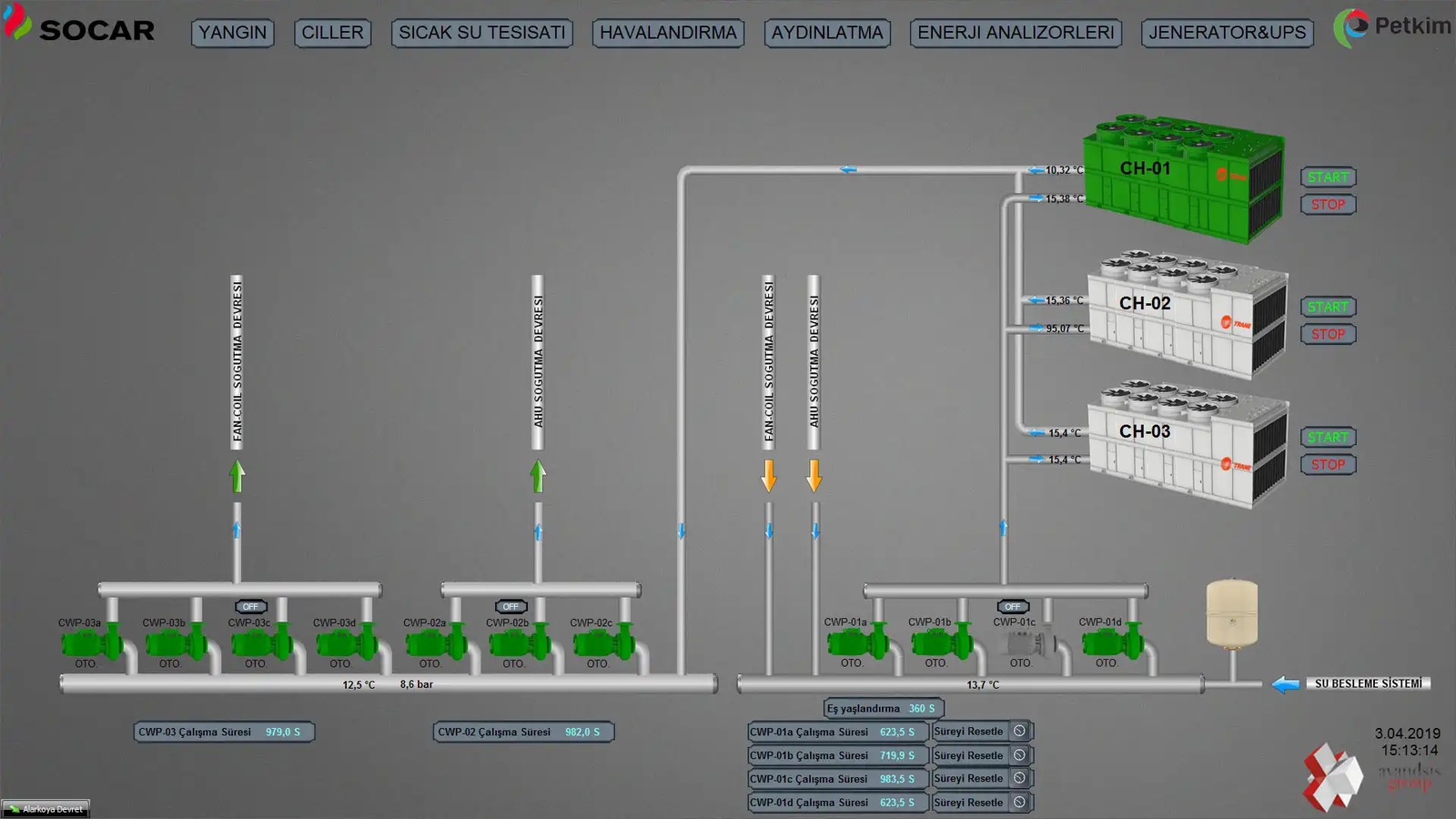This screenshot has width=1456, height=819.
Task: Go to the HAVALANDIRMA screen
Action: (x=668, y=33)
